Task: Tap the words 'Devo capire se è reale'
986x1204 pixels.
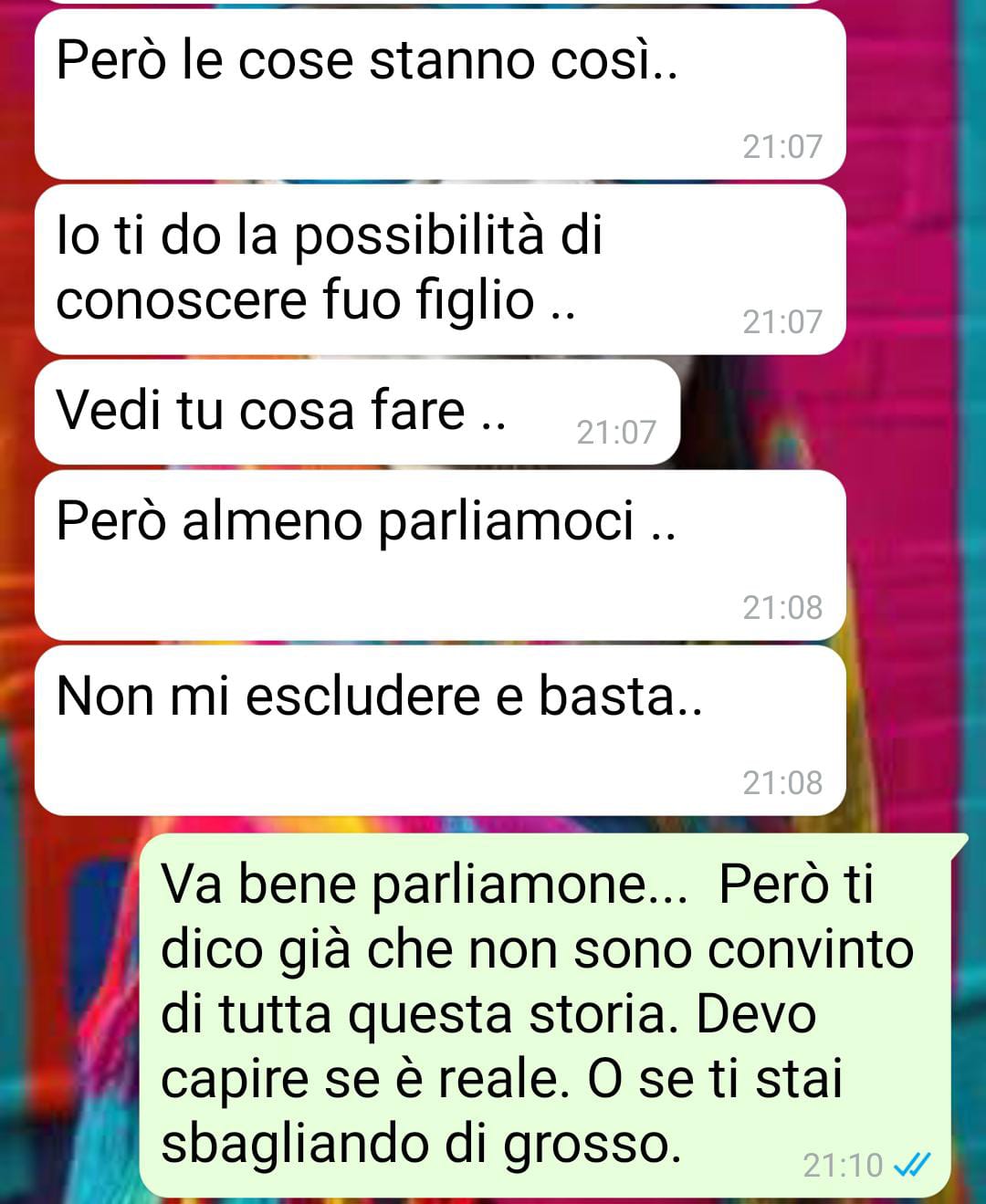Action: (488, 1046)
